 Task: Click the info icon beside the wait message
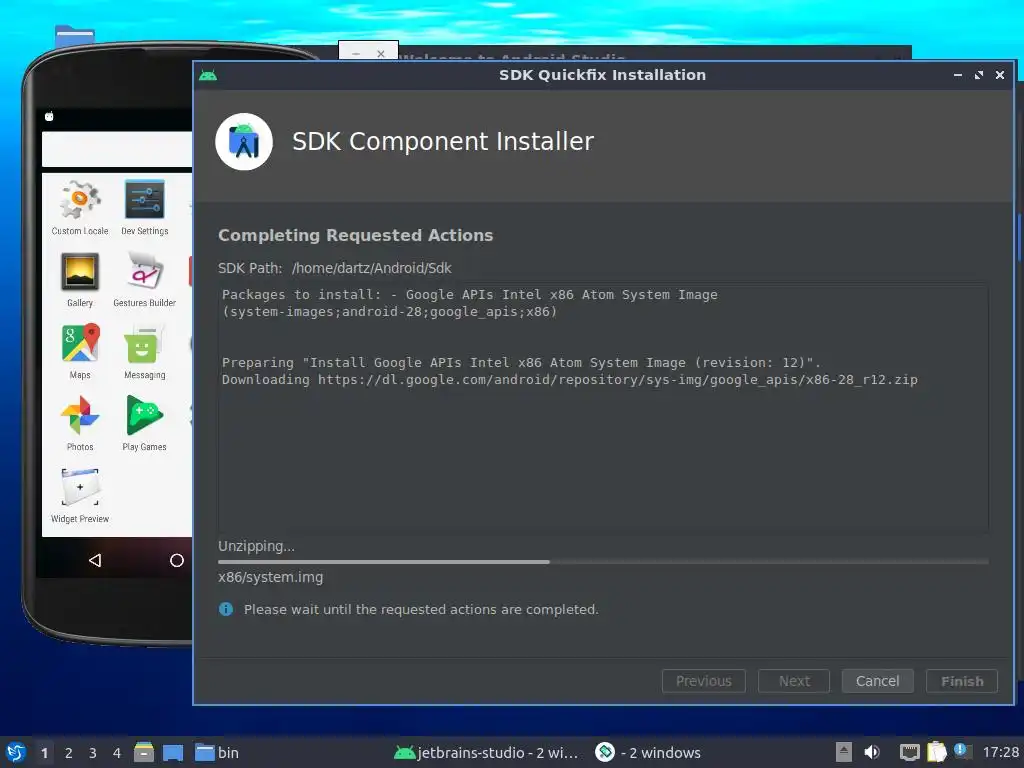point(226,609)
